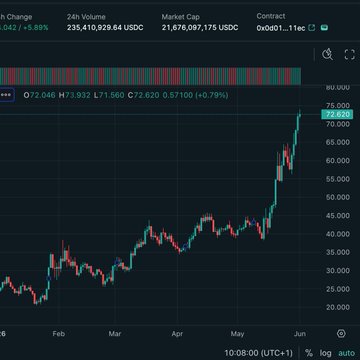
Task: Open contract address in external explorer
Action: pos(312,28)
